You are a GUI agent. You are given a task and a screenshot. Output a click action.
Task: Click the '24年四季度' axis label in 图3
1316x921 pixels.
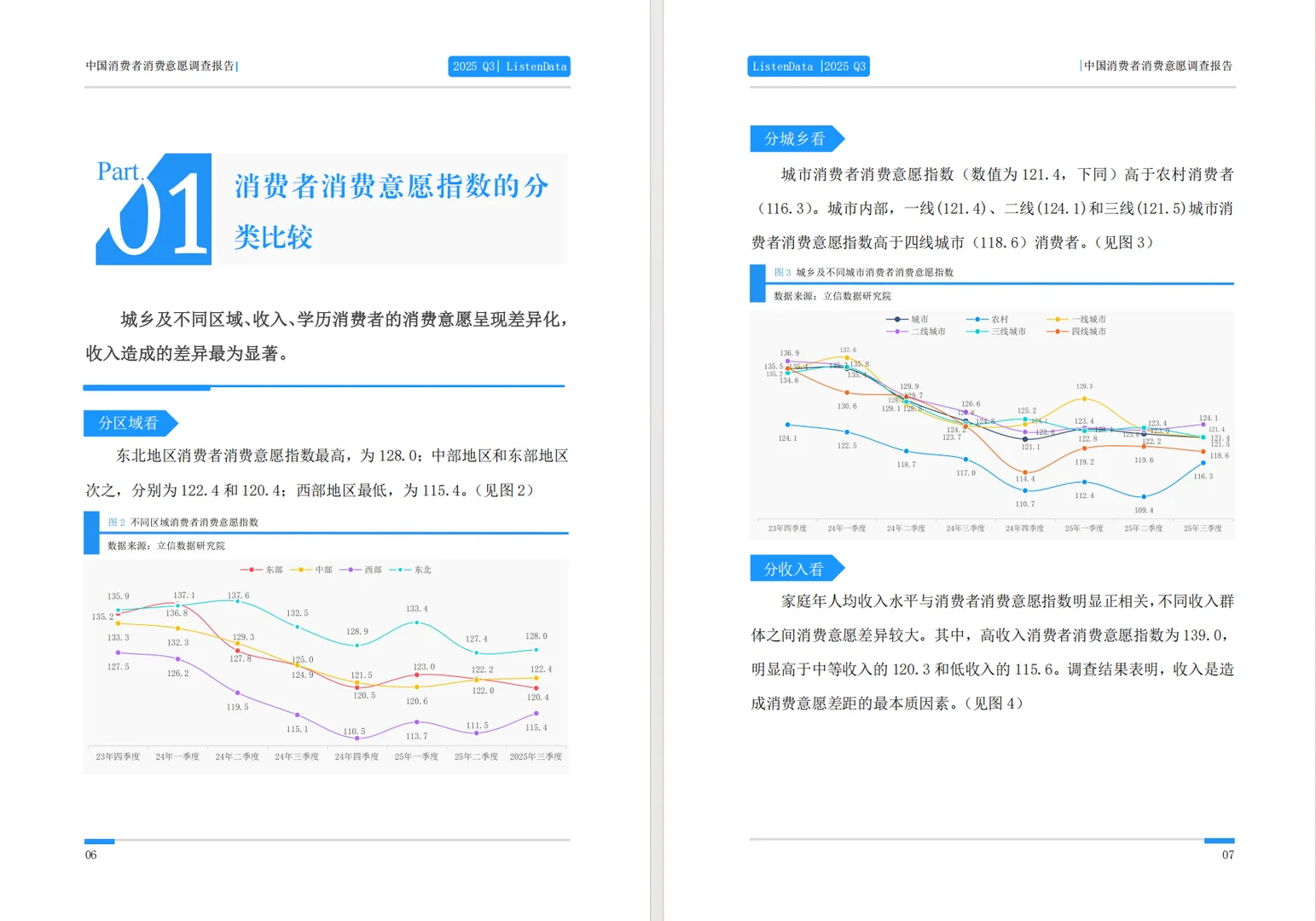pyautogui.click(x=1024, y=528)
